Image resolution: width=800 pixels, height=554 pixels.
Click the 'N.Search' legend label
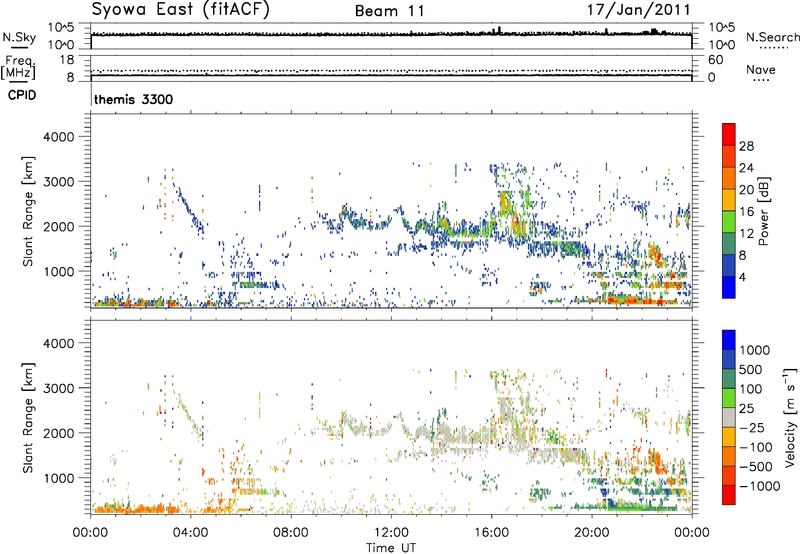click(772, 37)
